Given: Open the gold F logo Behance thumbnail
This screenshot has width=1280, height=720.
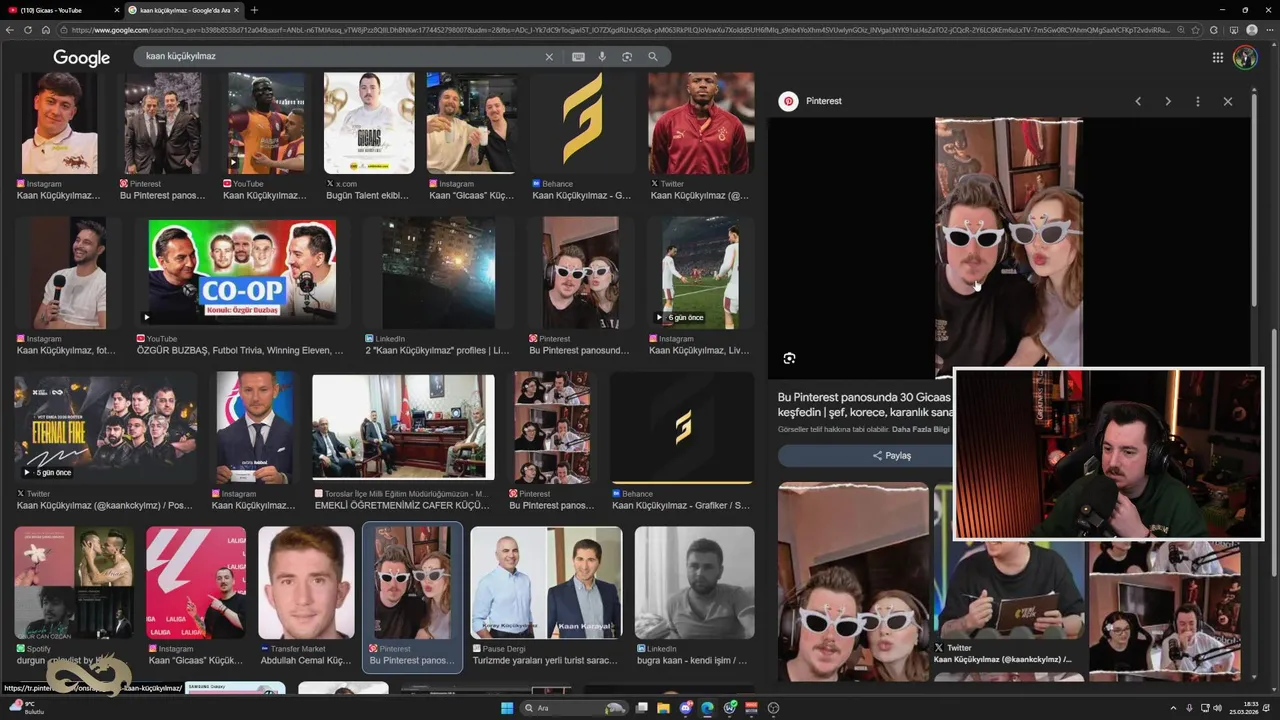Looking at the screenshot, I should (x=582, y=123).
